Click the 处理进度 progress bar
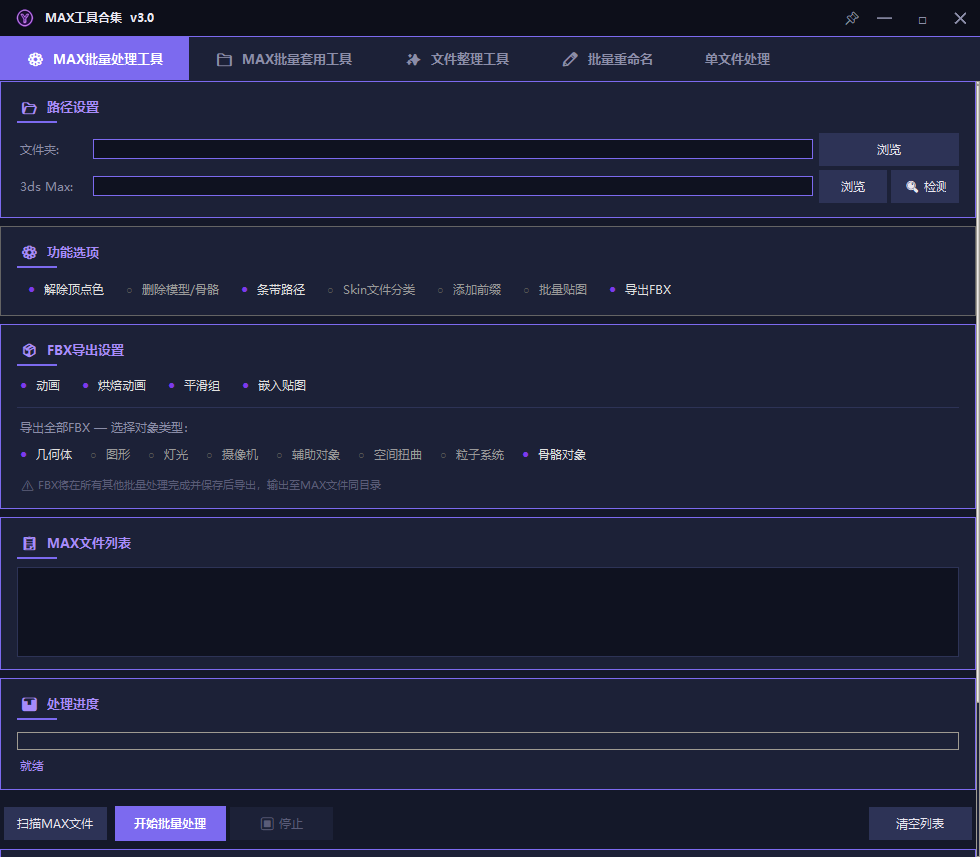 (x=488, y=741)
